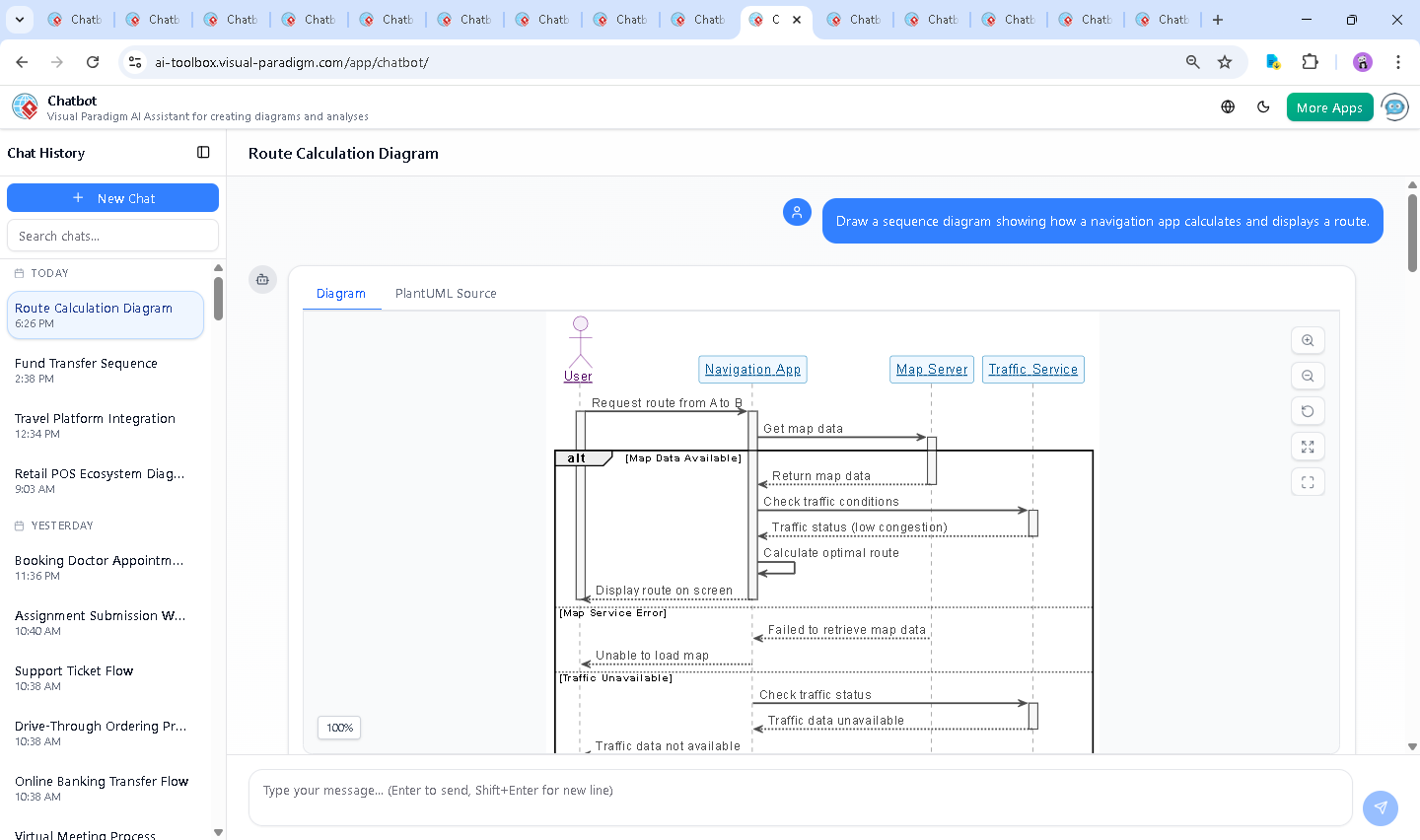Expand the browser tab search dropdown
Screen dimensions: 1420x840
coord(20,20)
